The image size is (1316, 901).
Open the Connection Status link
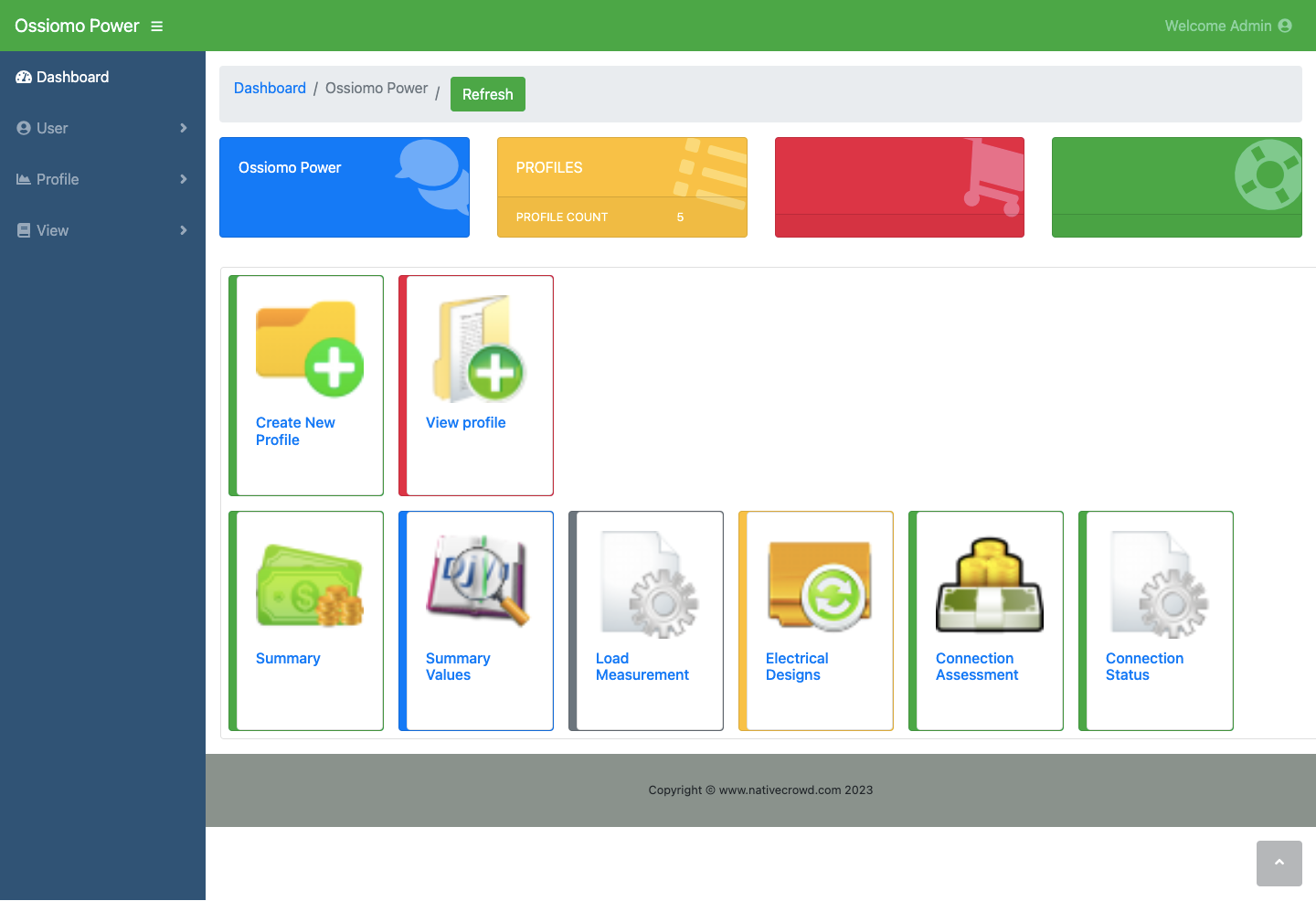1144,666
